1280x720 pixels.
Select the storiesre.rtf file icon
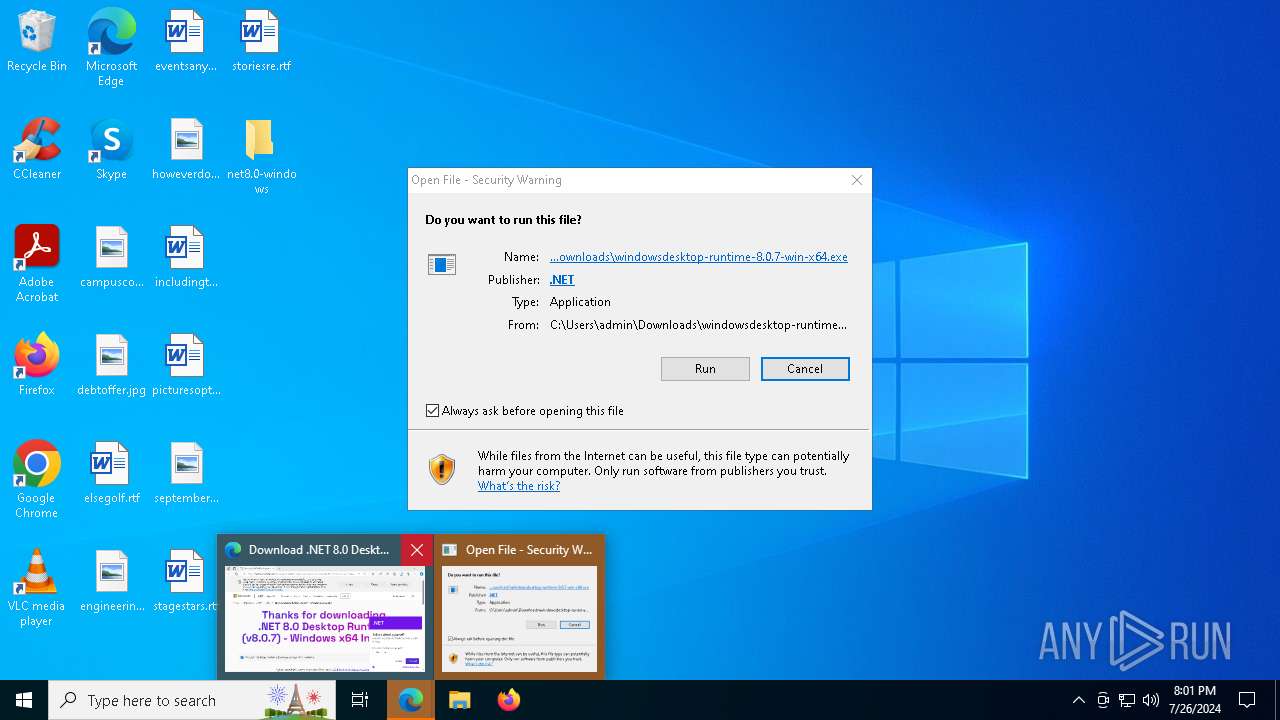pyautogui.click(x=261, y=42)
